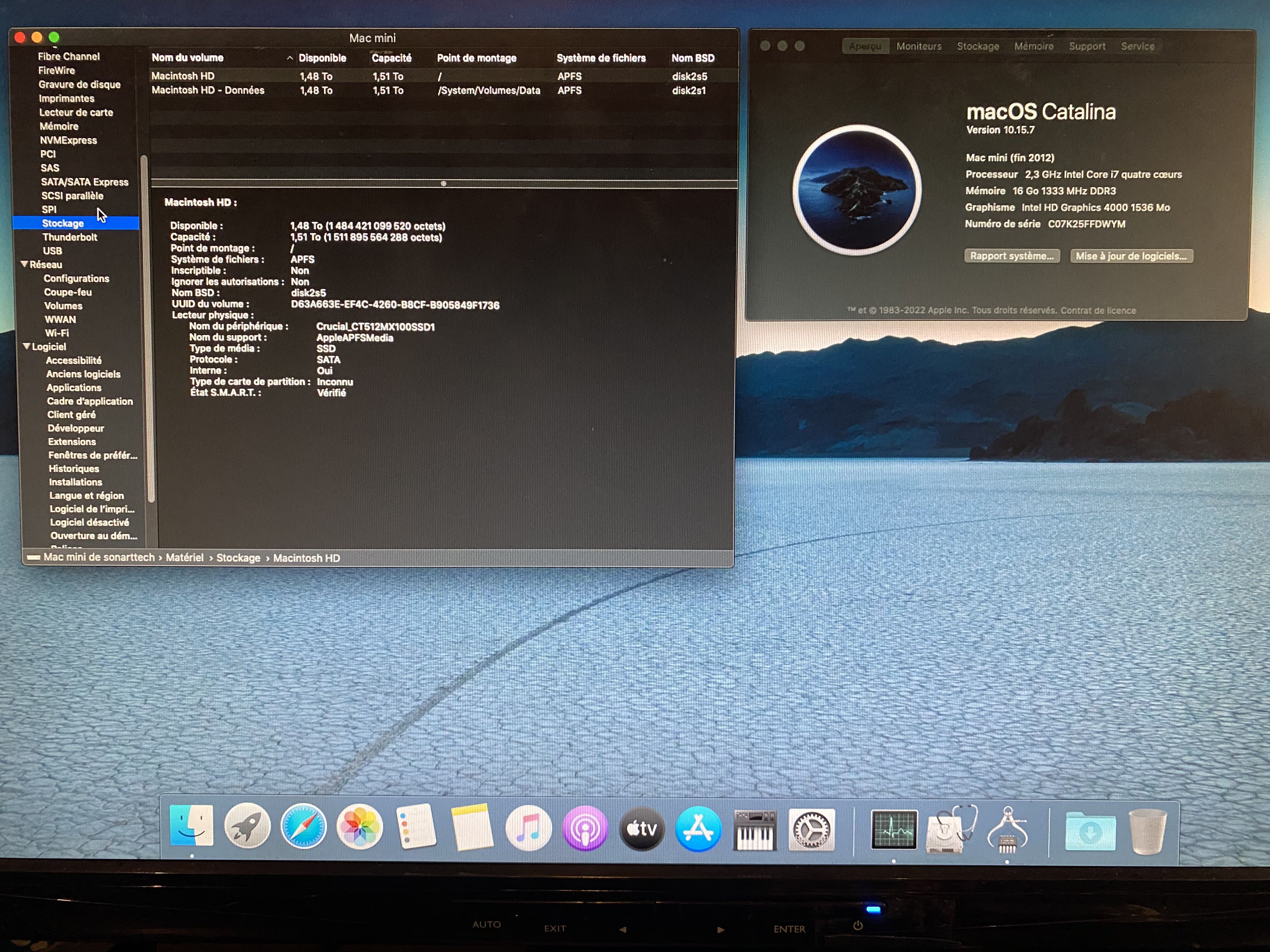The image size is (1270, 952).
Task: Click the split pane divider handle
Action: pos(443,184)
